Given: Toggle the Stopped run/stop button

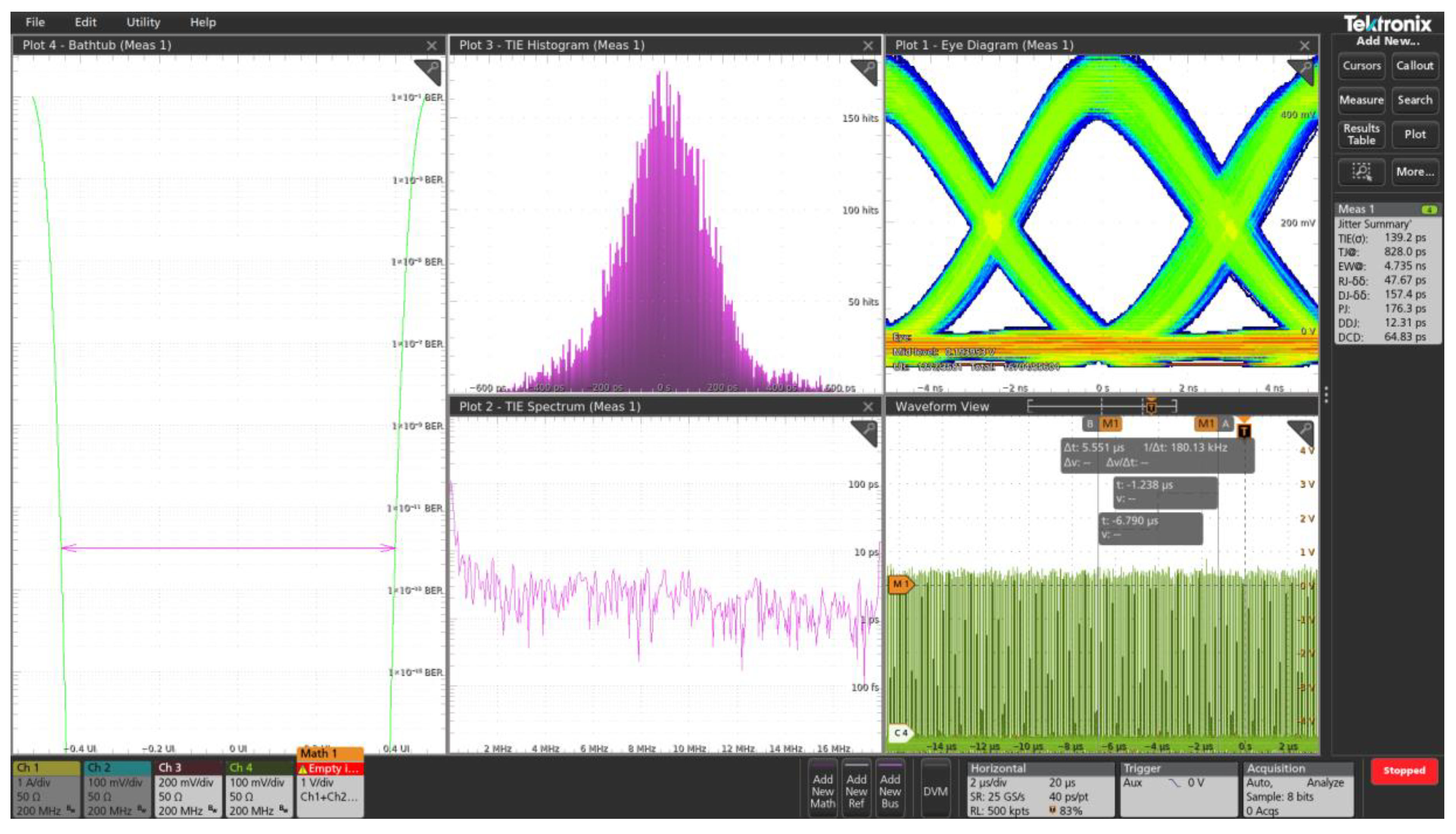Looking at the screenshot, I should pyautogui.click(x=1404, y=771).
